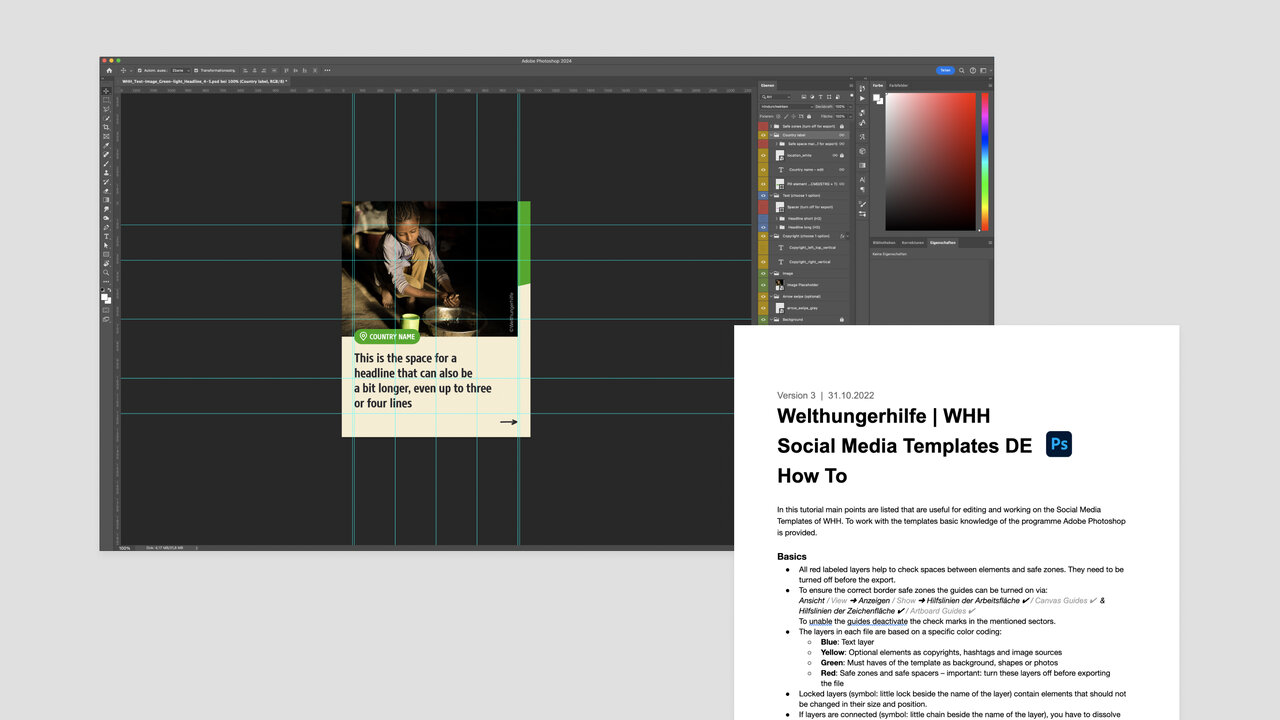Hide the Image Placeholder layer
This screenshot has height=720, width=1280.
click(763, 285)
